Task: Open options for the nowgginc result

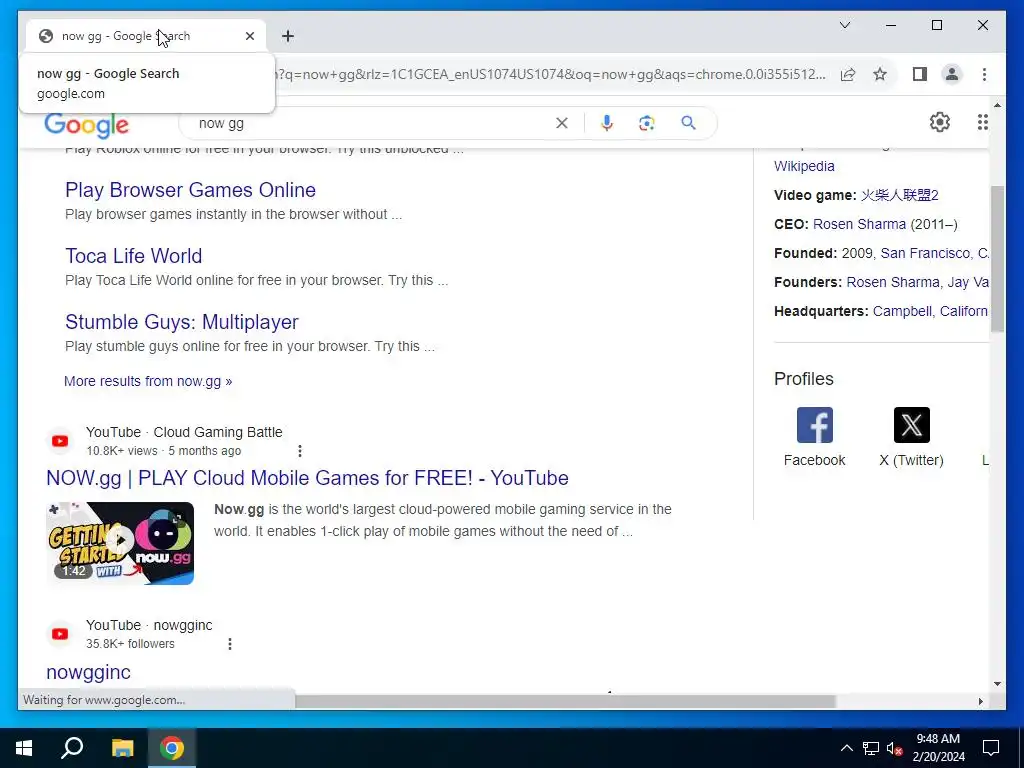Action: [230, 644]
